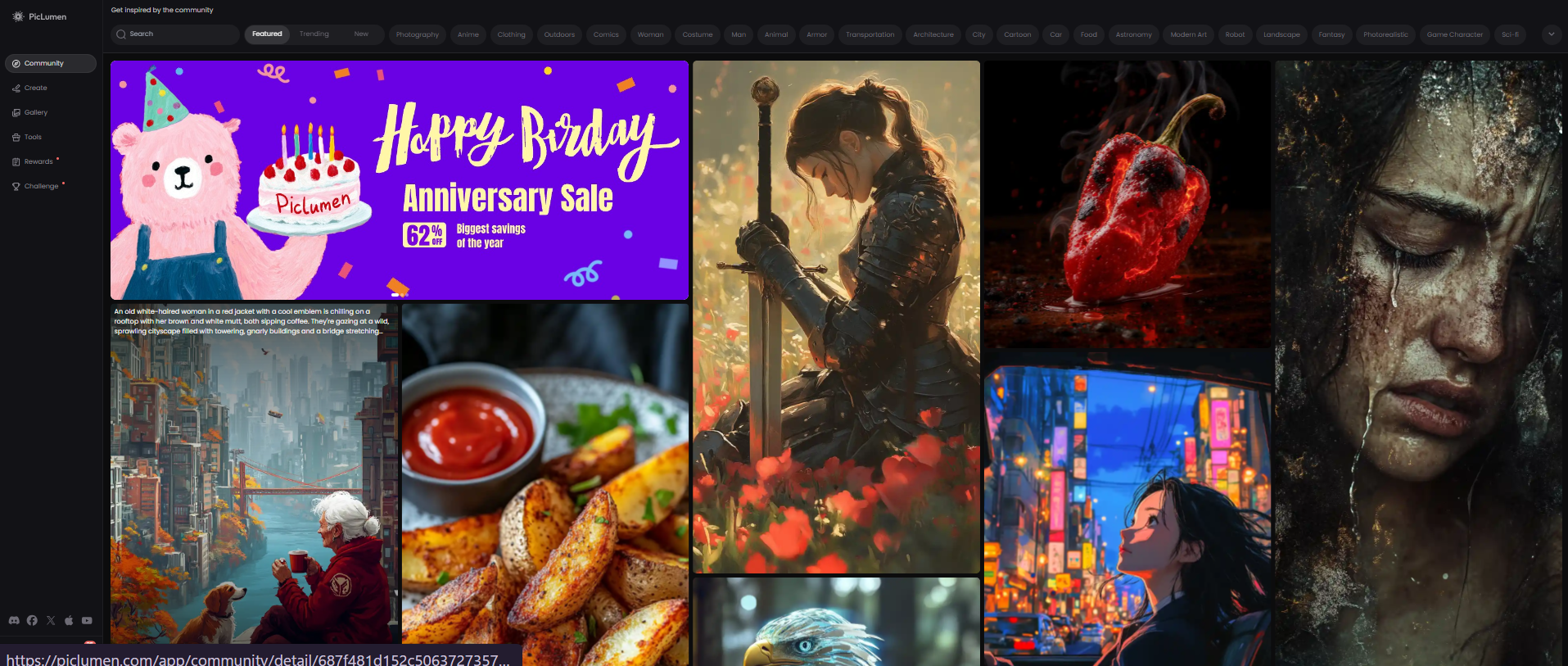Click the PicLumen logo icon

point(18,16)
